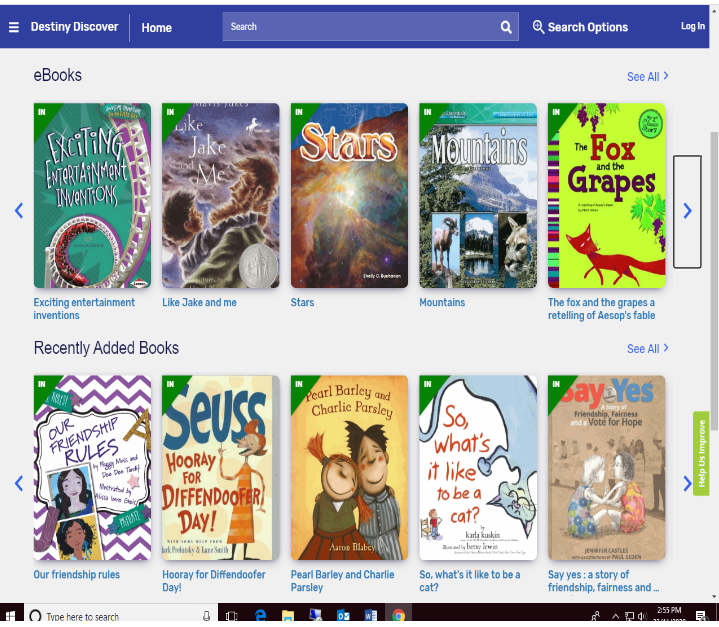Open So, what's it like to be a cat cover

coord(478,468)
